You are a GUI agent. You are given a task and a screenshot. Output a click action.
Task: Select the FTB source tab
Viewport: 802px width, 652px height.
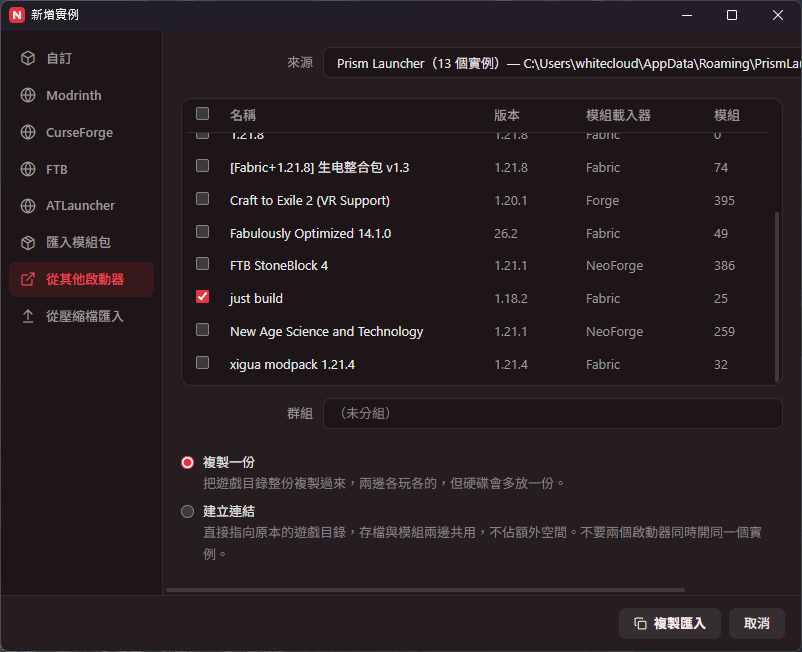click(x=81, y=169)
